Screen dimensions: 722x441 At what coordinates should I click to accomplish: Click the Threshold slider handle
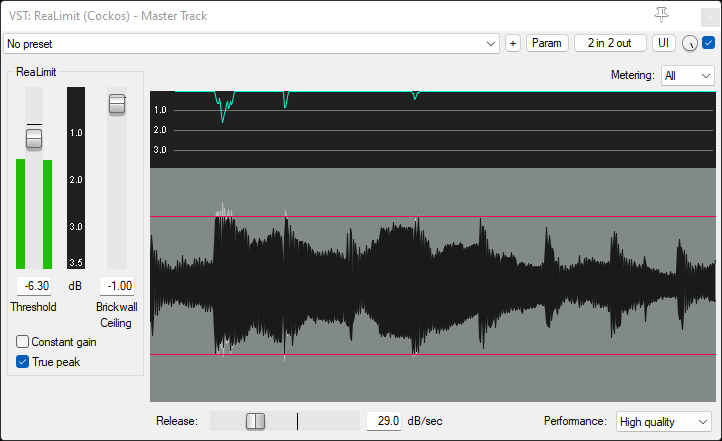[x=34, y=139]
